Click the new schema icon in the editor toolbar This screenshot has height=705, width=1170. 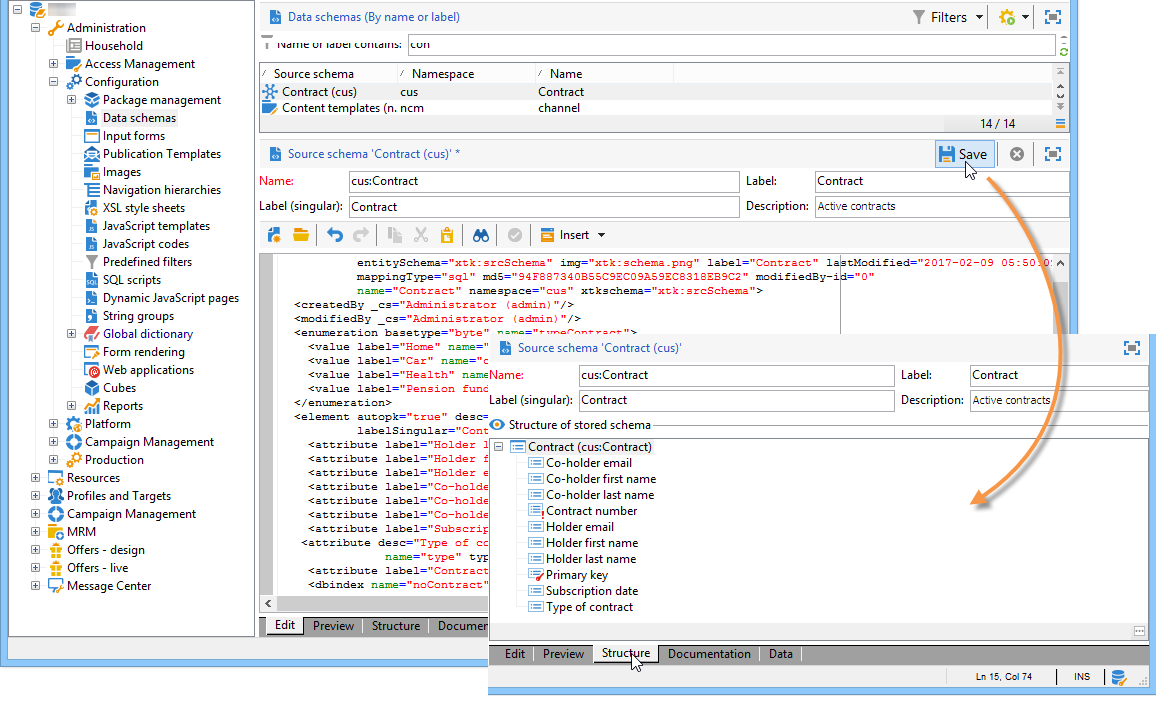[274, 235]
